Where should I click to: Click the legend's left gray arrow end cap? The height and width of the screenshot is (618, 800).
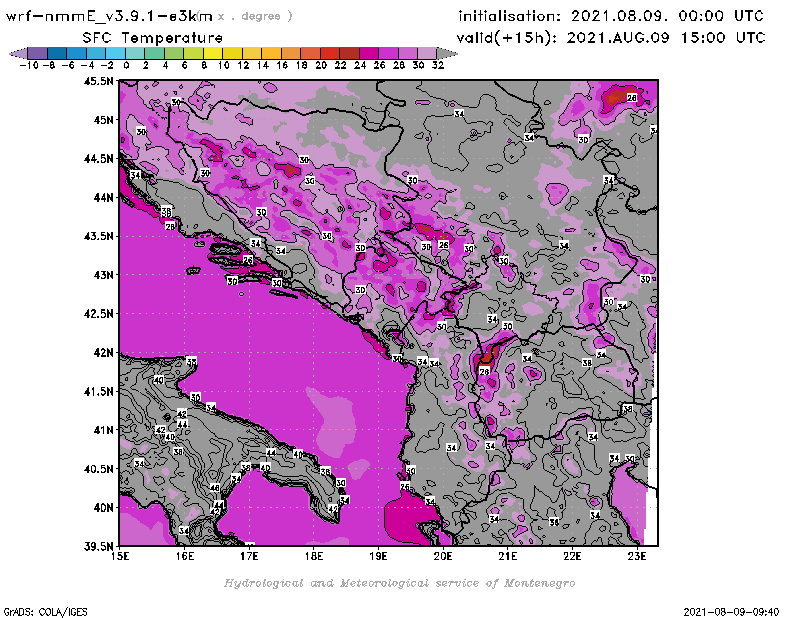pyautogui.click(x=16, y=52)
